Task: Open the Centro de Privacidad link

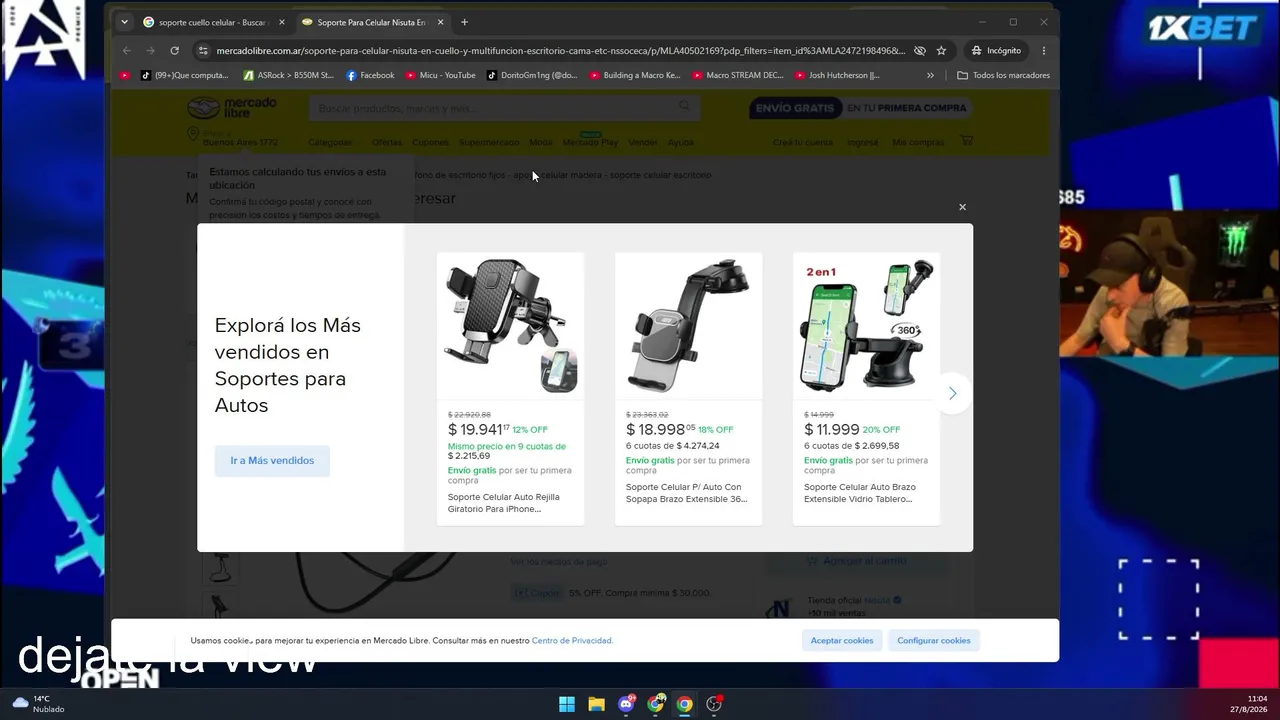Action: [x=572, y=641]
